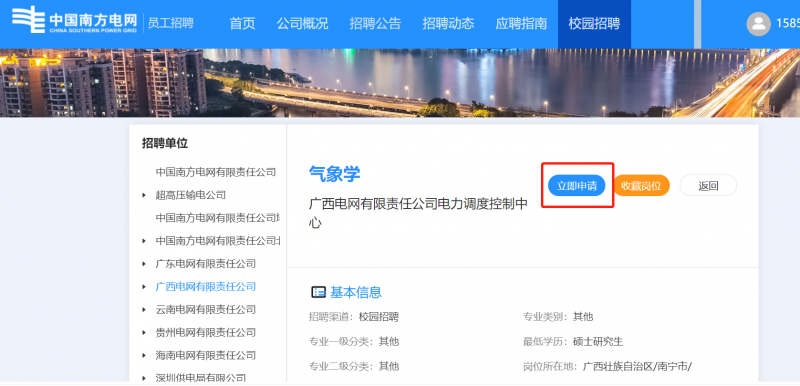Go to the 招聘动态 navigation tab
Viewport: 800px width, 386px height.
pos(448,23)
